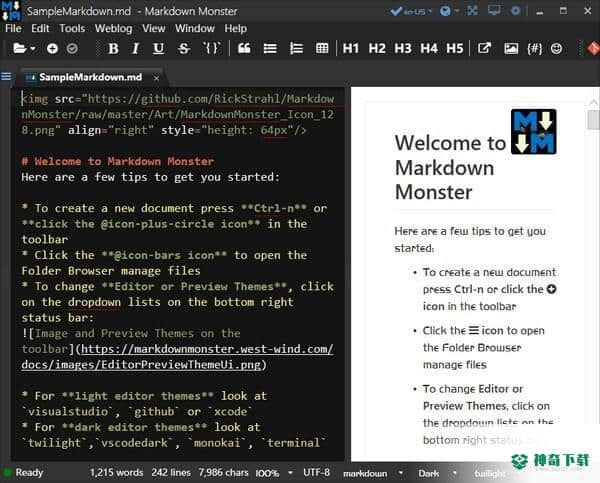This screenshot has height=483, width=600.
Task: Click the EditorPreviewThemeUi.png link in editor
Action: (178, 357)
